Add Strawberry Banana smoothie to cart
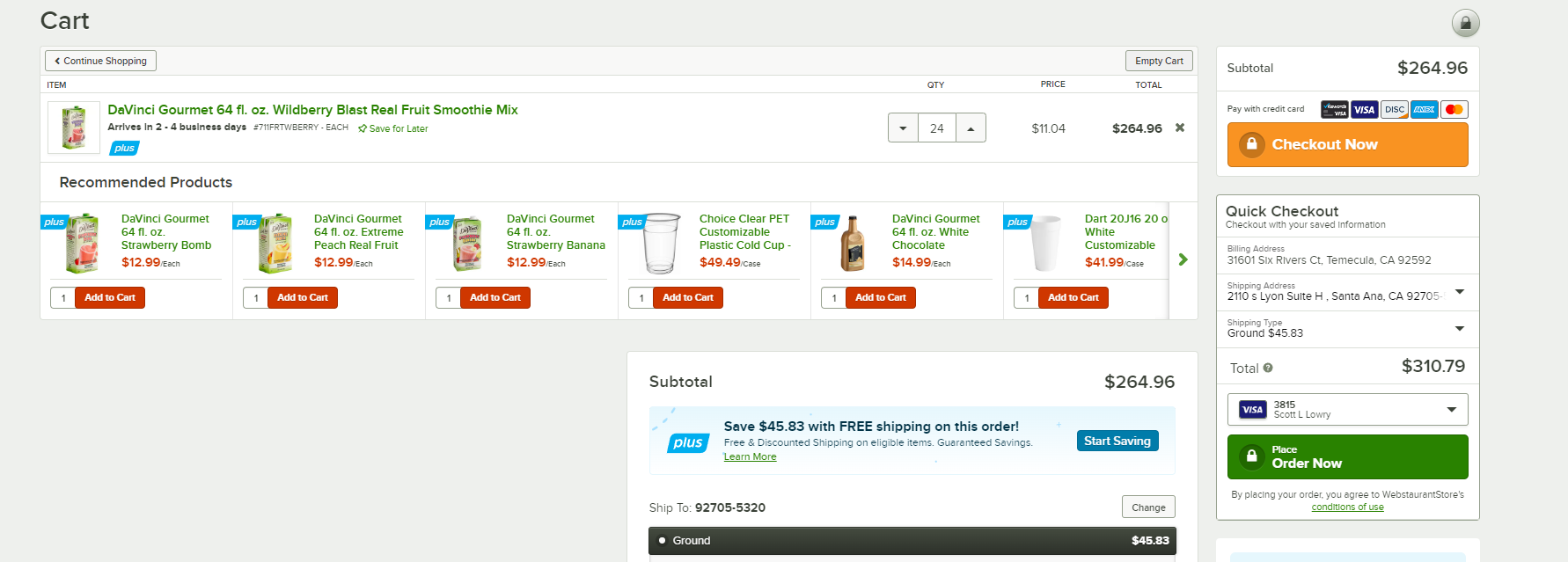1568x562 pixels. tap(495, 298)
